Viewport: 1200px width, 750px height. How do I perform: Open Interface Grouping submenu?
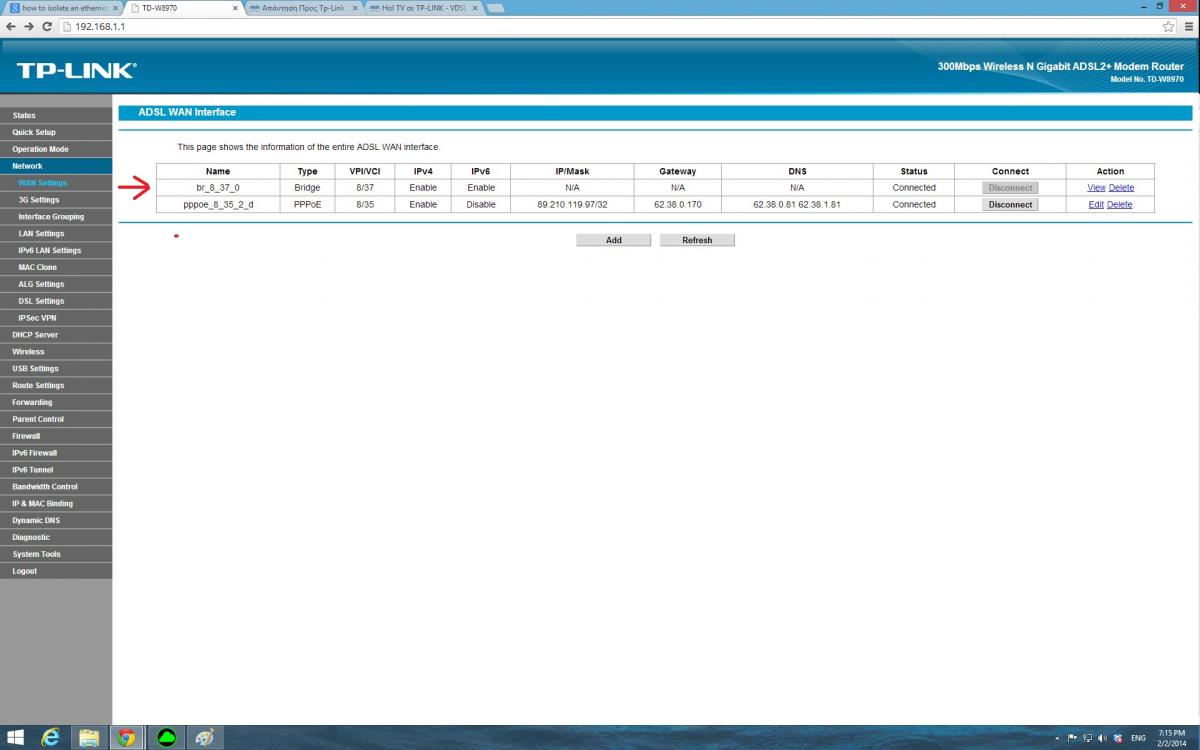coord(56,216)
